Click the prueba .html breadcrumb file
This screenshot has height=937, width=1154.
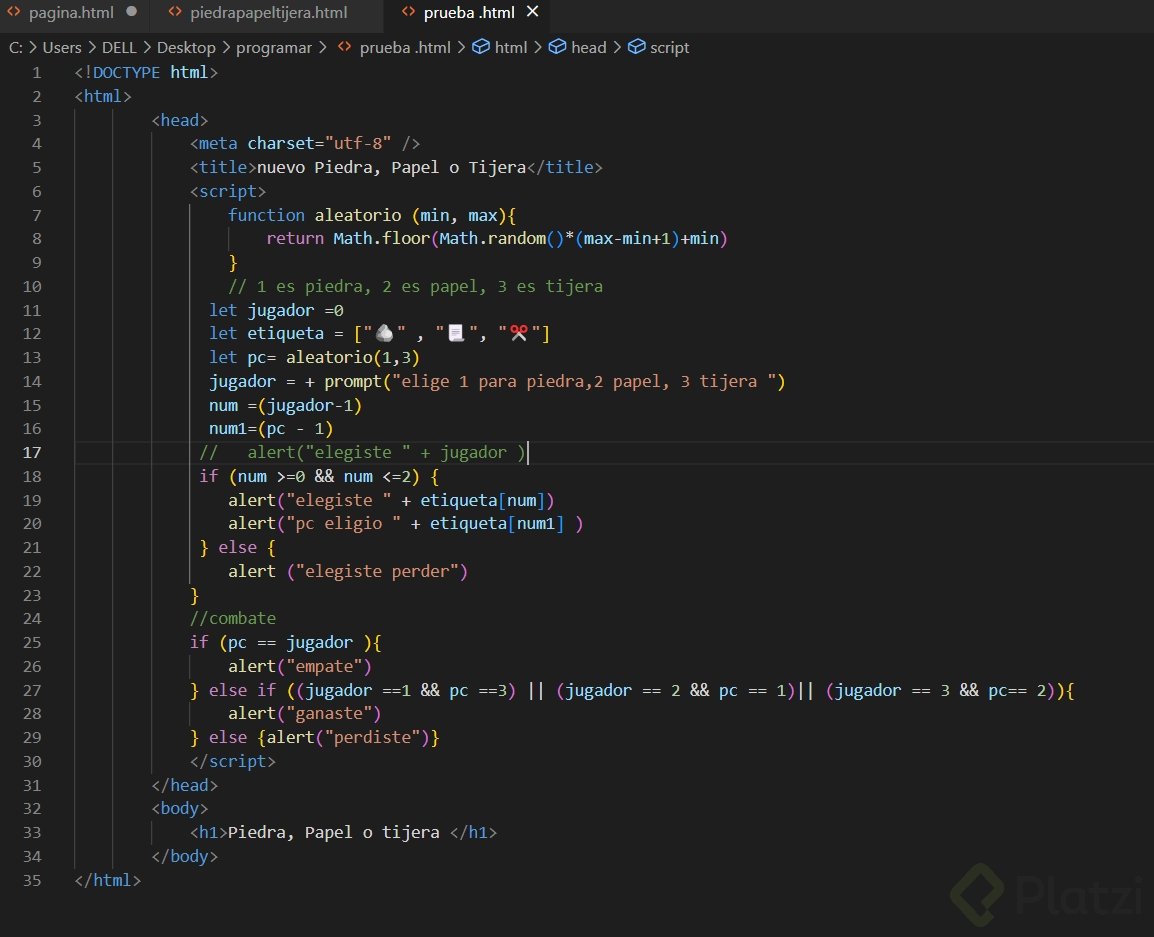pos(405,48)
